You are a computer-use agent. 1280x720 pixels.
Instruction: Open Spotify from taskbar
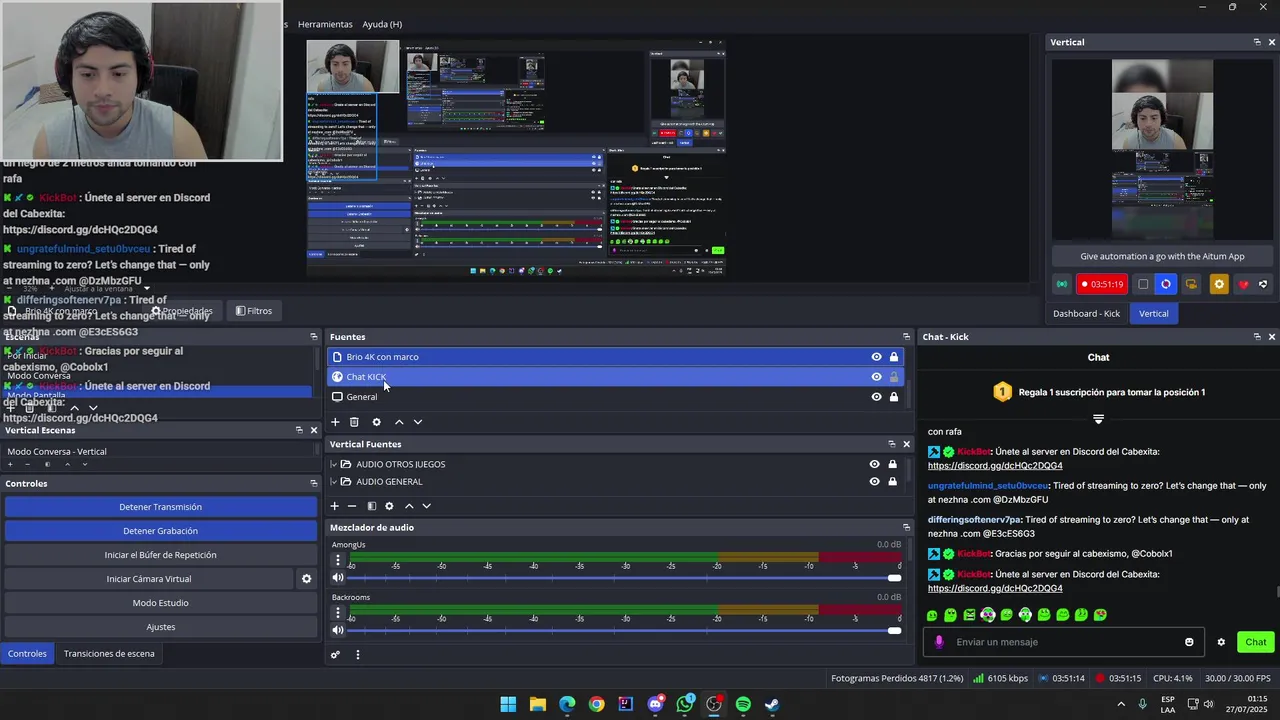click(743, 704)
